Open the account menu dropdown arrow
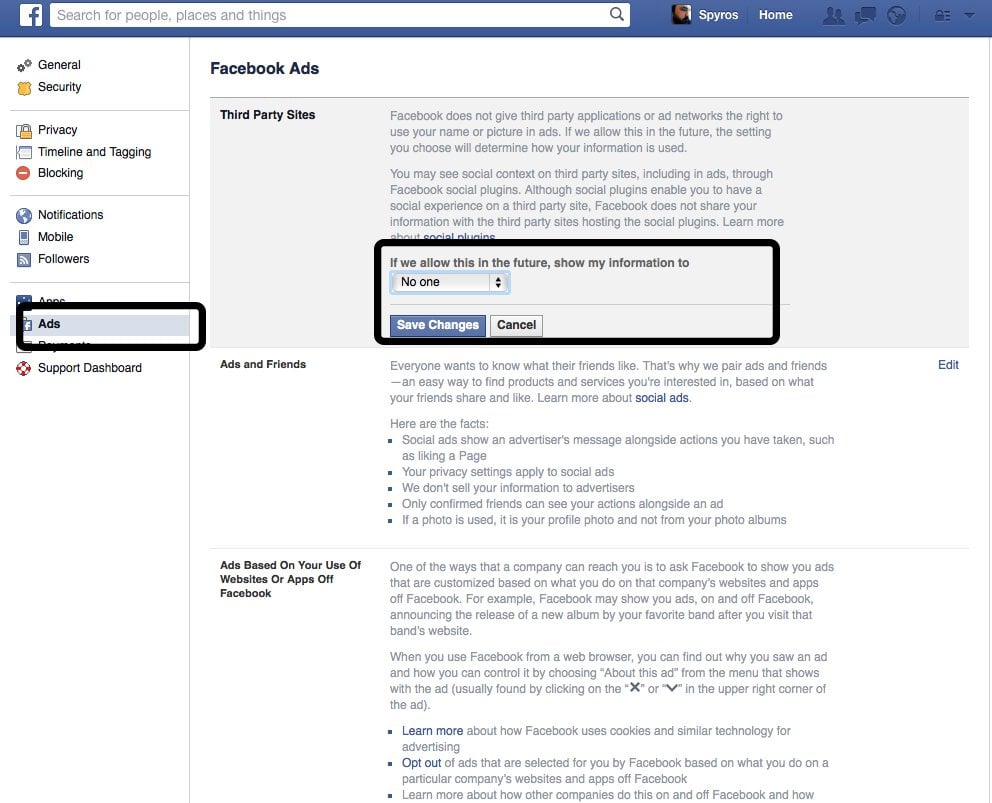 pos(969,15)
